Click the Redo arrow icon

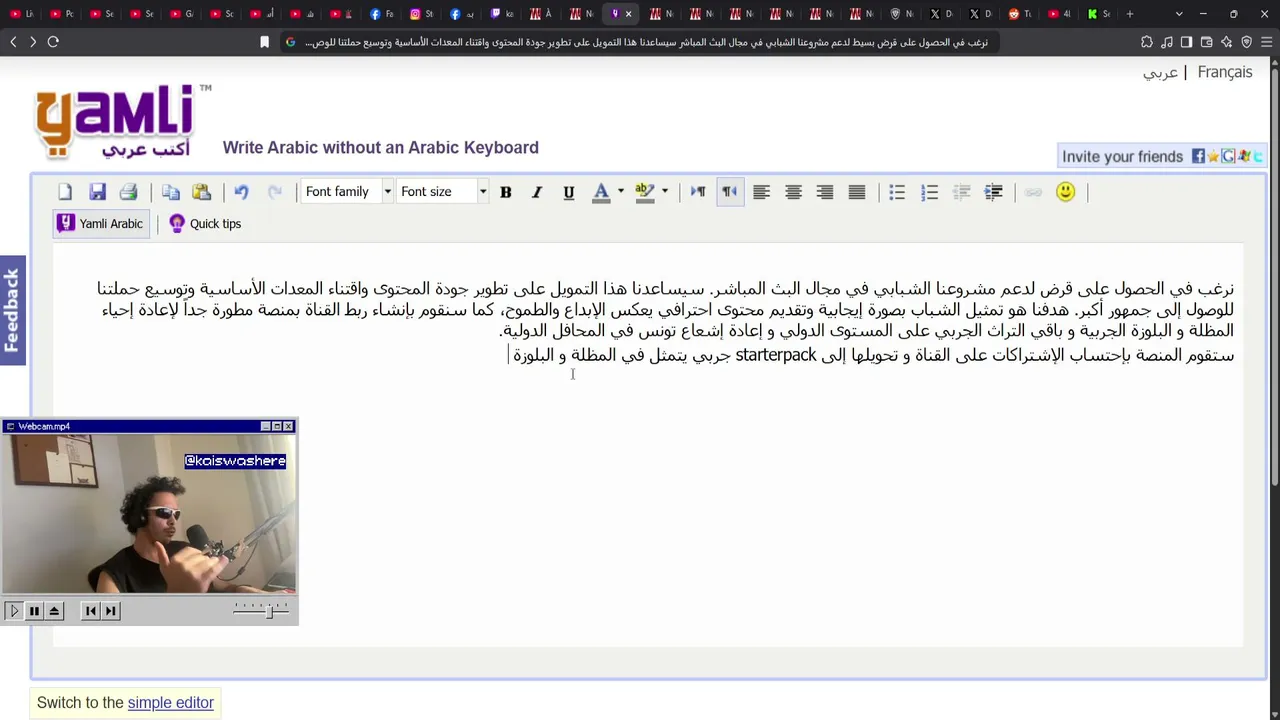pyautogui.click(x=274, y=192)
